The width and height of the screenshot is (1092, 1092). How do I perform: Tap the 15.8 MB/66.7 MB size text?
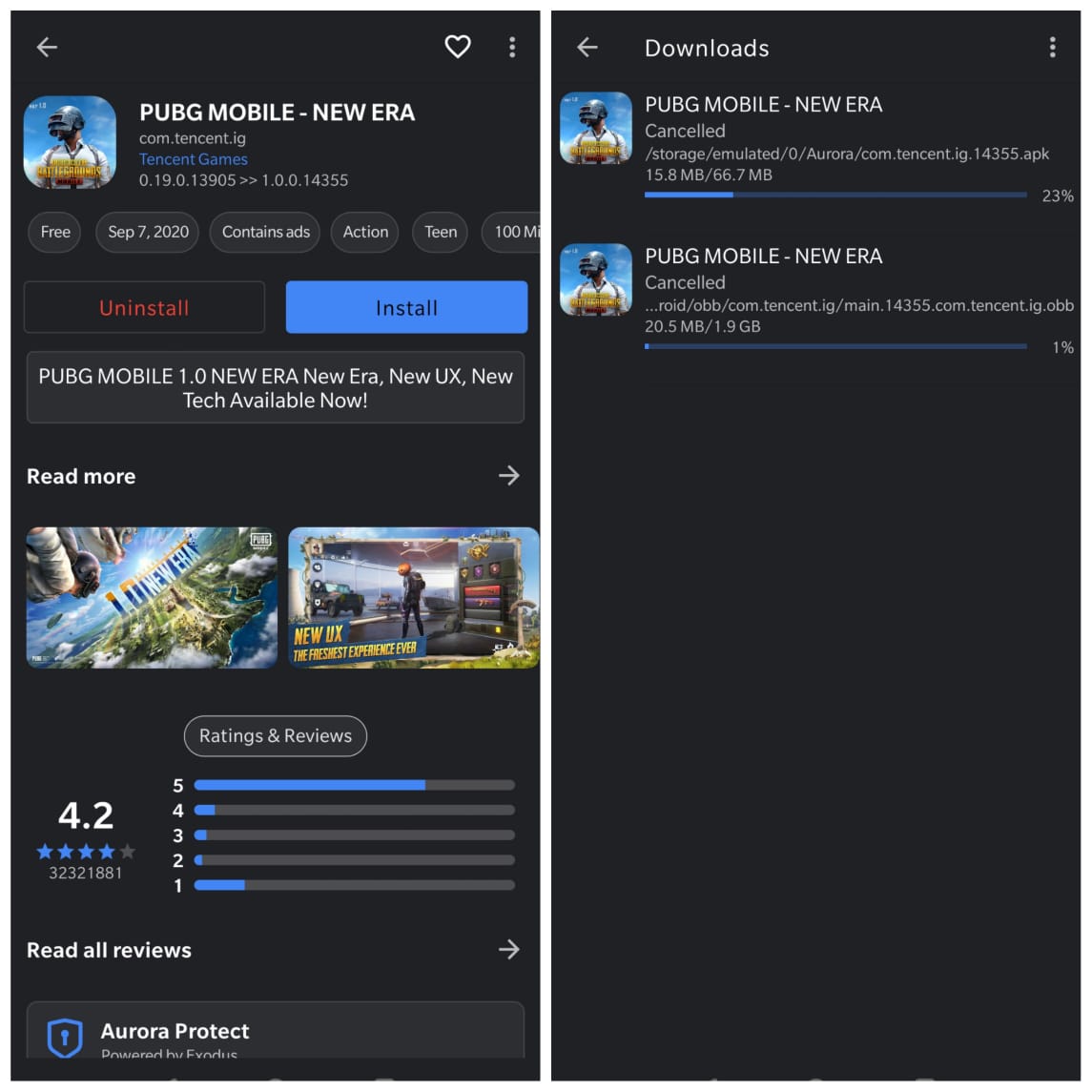(x=709, y=175)
